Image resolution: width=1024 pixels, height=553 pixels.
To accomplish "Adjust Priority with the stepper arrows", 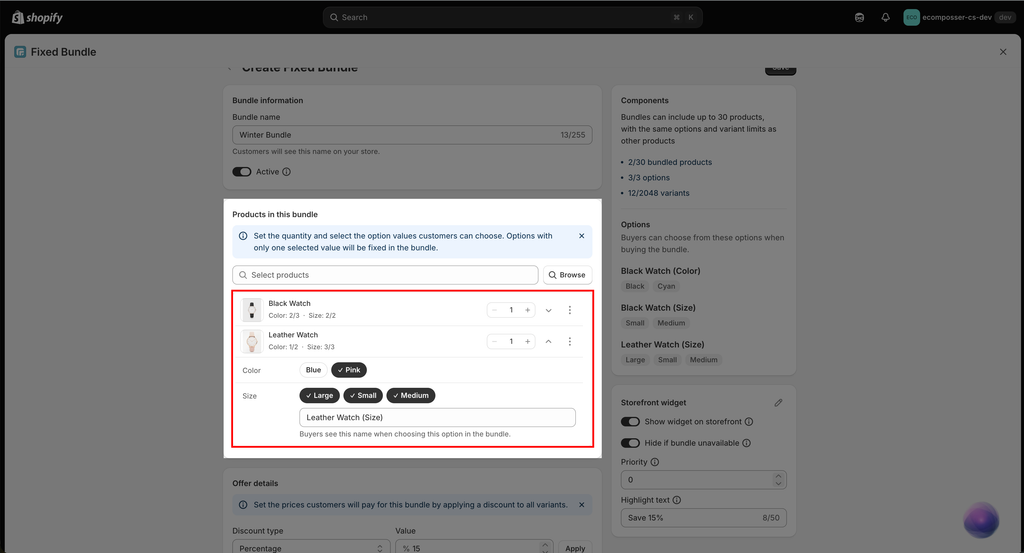I will (778, 480).
